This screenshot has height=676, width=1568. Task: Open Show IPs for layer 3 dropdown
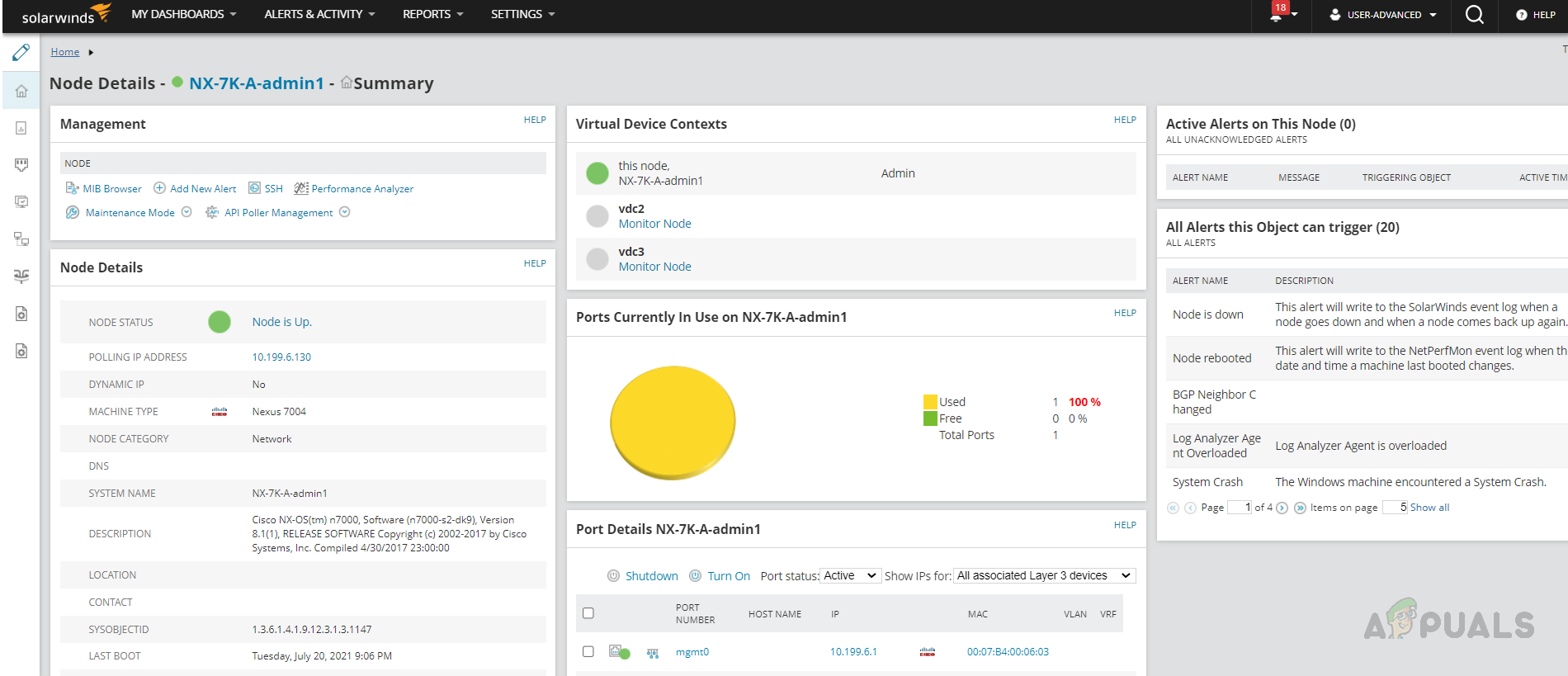[1044, 575]
